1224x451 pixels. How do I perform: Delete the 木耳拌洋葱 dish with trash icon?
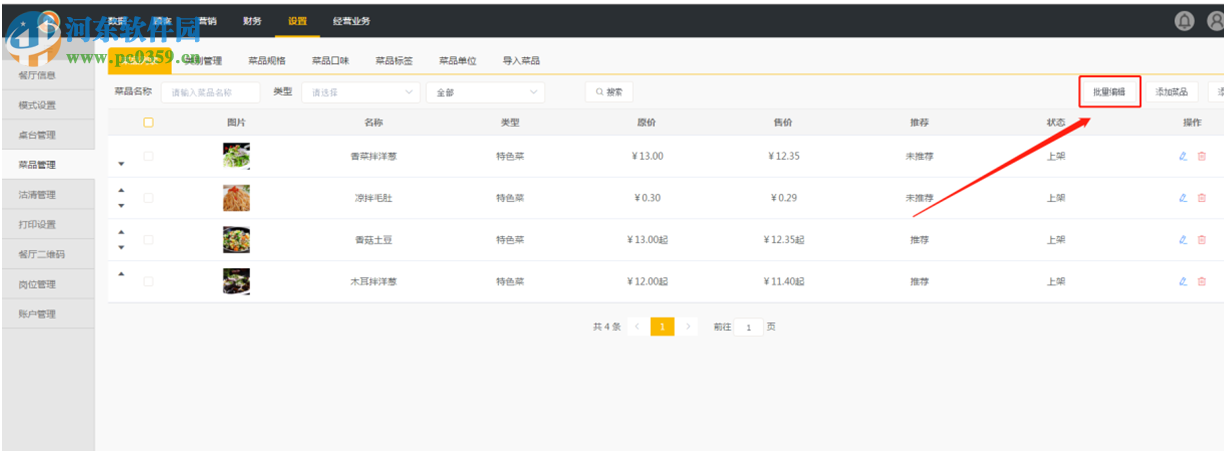coord(1202,282)
